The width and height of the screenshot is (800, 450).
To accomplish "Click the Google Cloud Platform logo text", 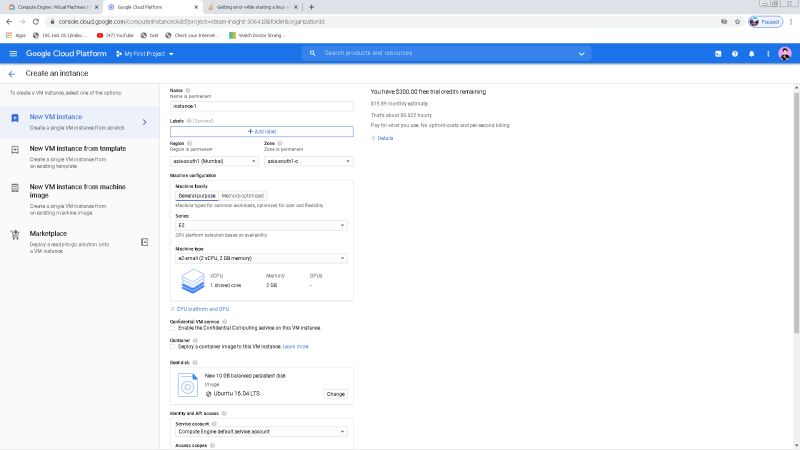I will (66, 54).
